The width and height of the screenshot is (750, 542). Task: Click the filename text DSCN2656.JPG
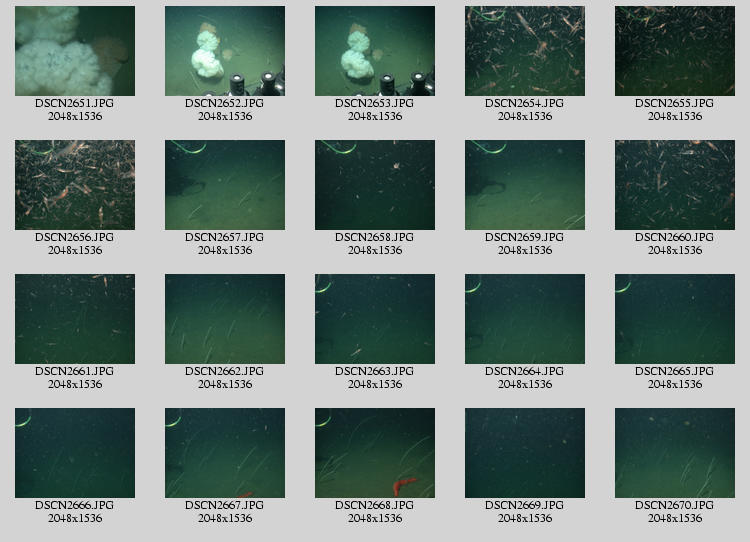point(75,237)
